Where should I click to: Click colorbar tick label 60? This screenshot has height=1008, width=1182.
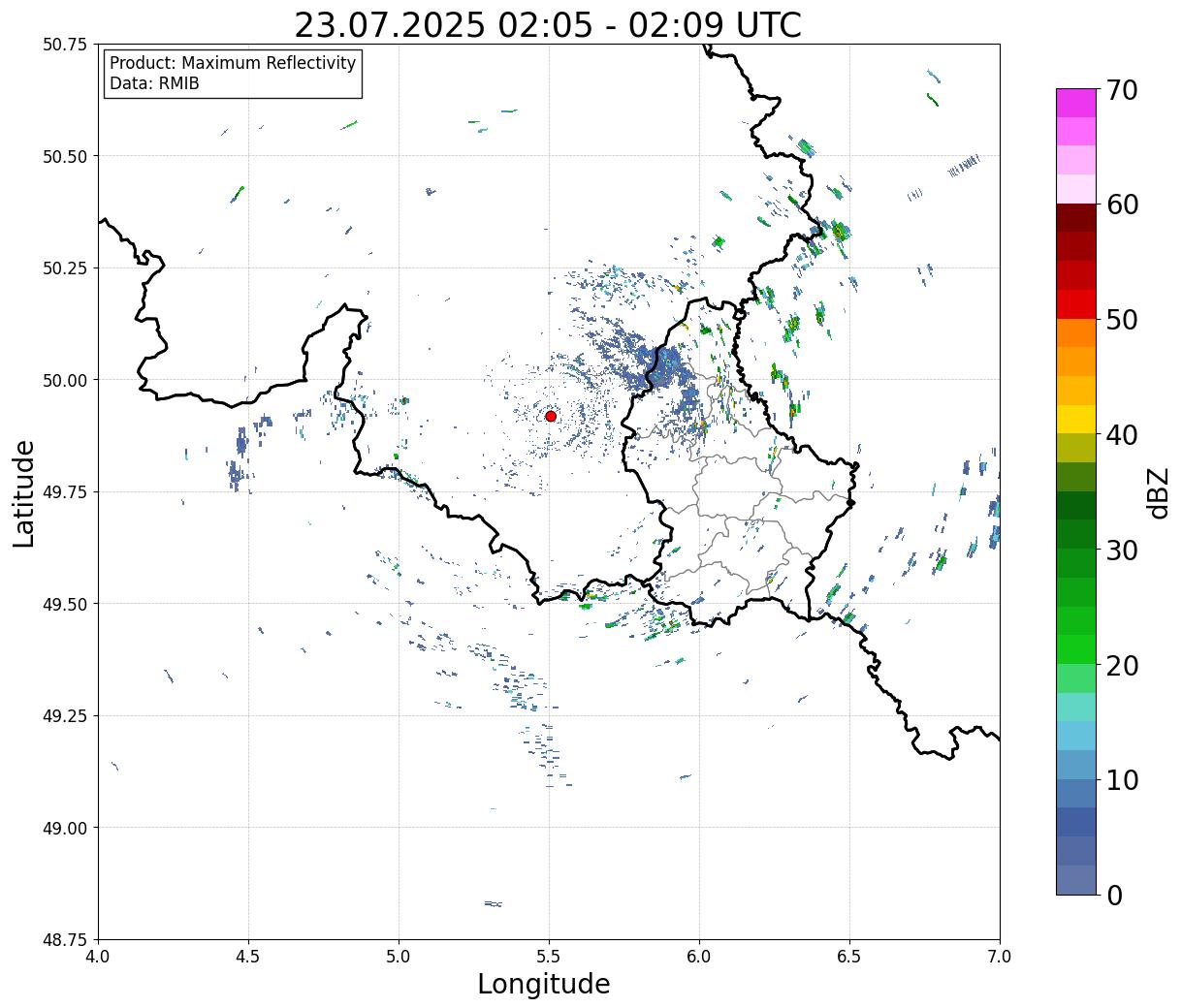(1122, 205)
